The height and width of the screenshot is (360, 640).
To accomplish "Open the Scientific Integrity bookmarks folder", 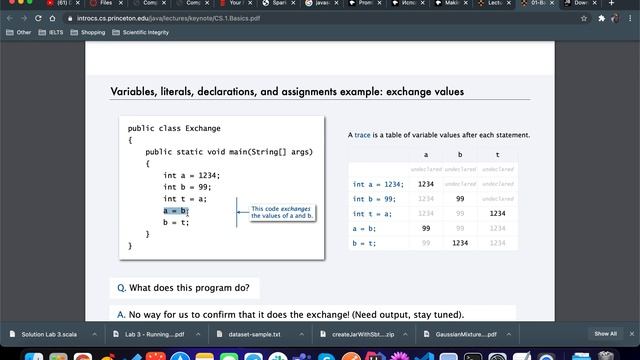I will tap(140, 32).
